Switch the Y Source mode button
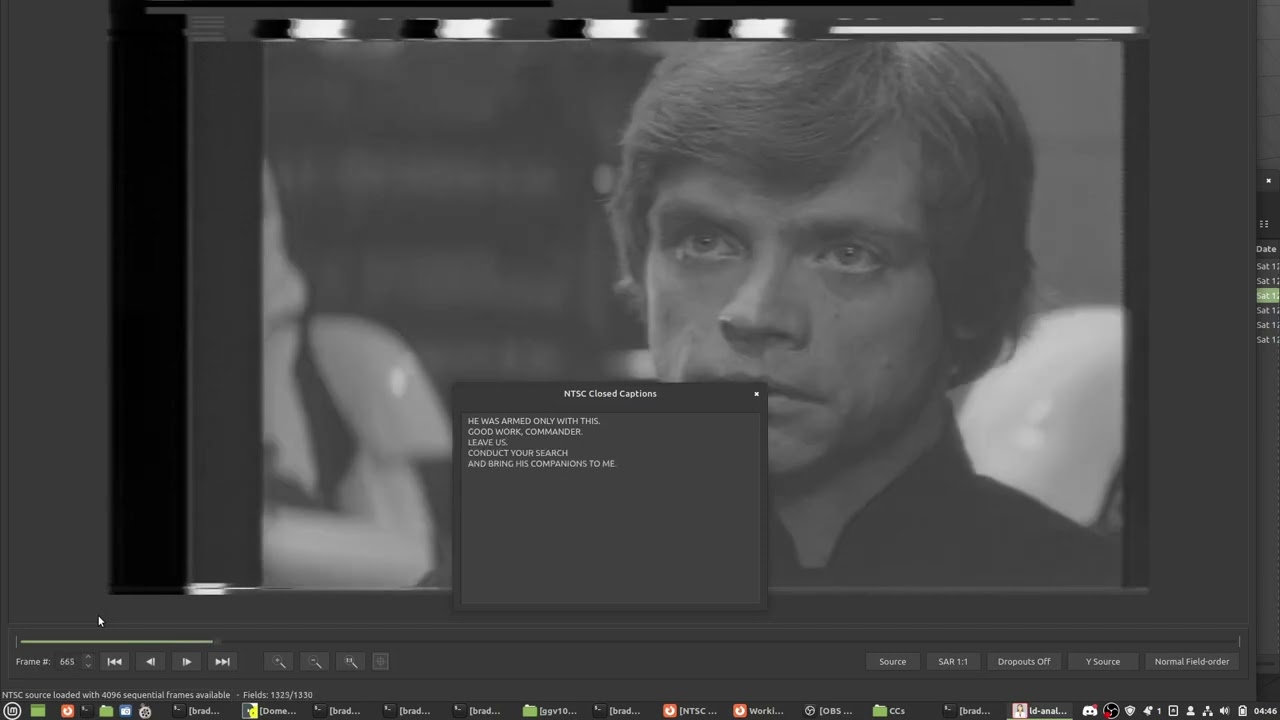This screenshot has width=1280, height=720. click(x=1103, y=661)
